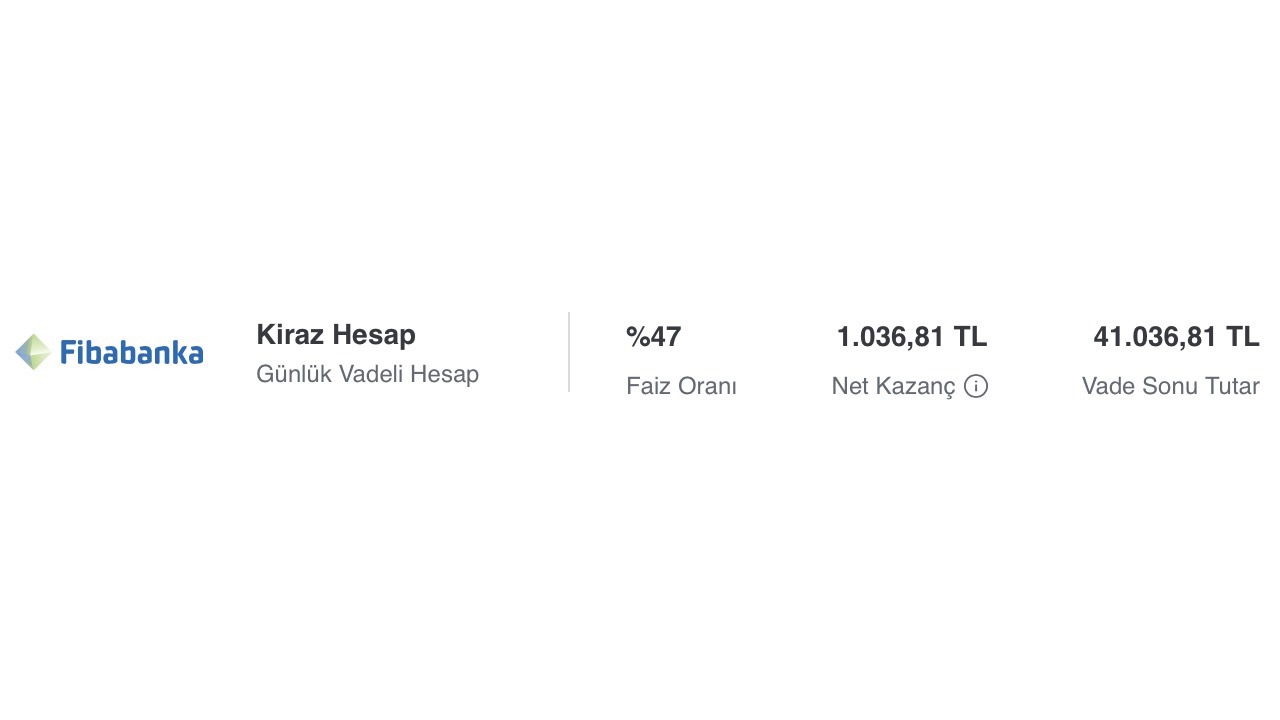Open the Kiraz Hesap account title

[x=335, y=334]
